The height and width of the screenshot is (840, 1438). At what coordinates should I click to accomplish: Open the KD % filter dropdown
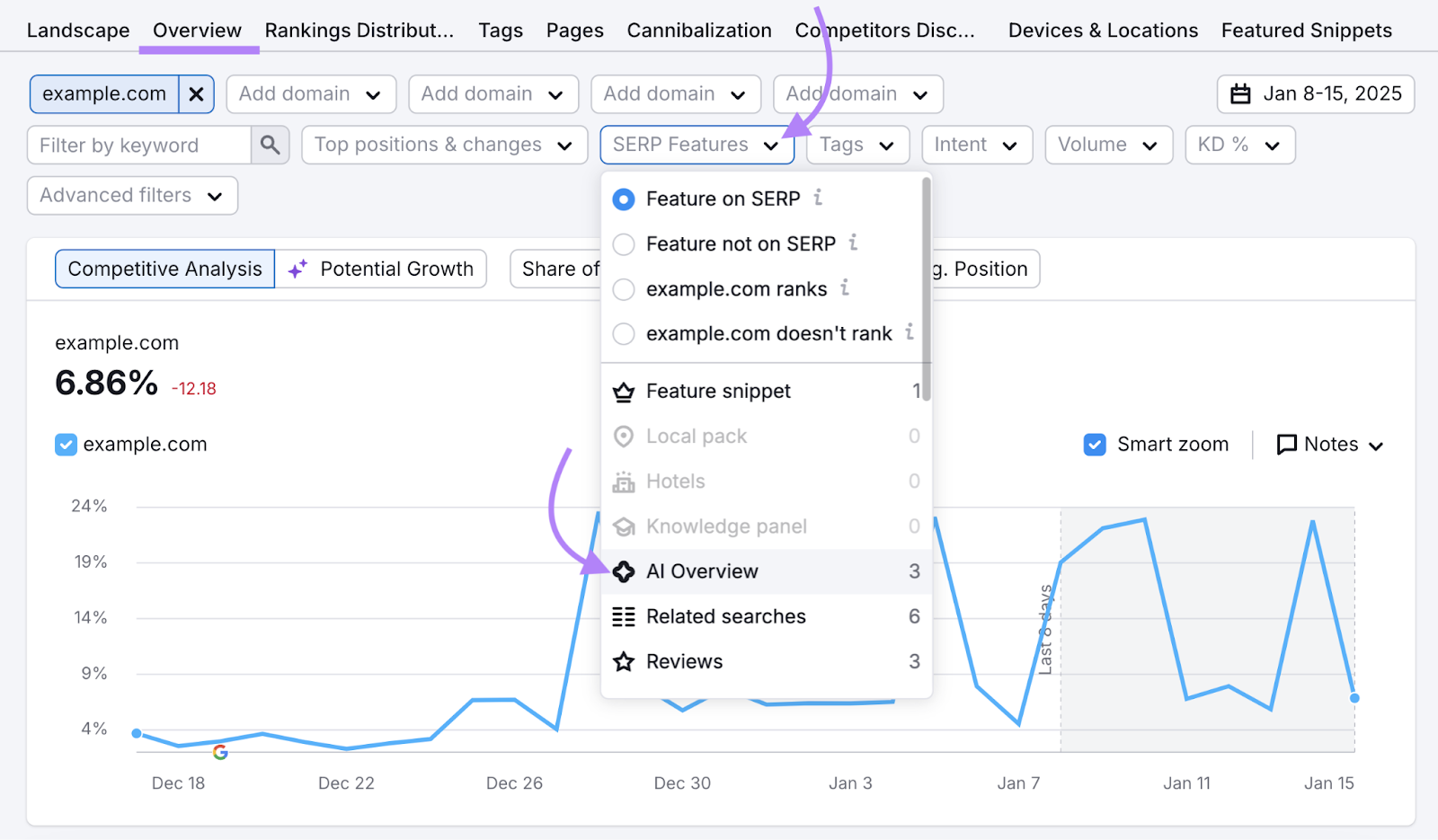click(1239, 146)
